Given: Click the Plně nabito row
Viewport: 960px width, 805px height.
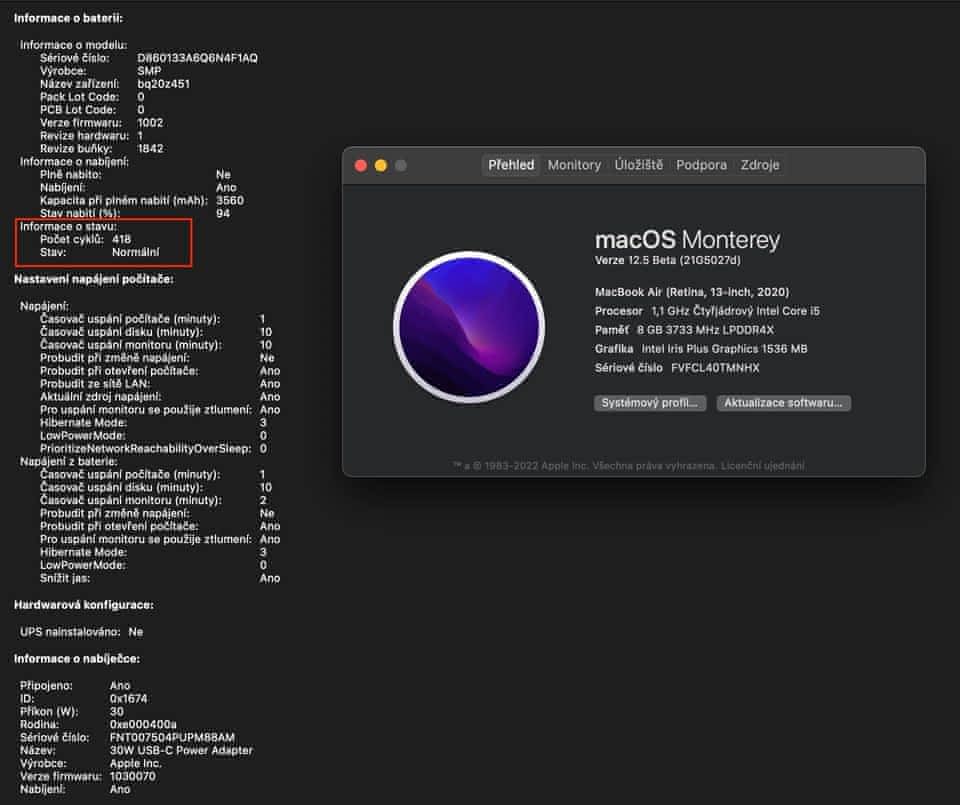Looking at the screenshot, I should (x=135, y=174).
